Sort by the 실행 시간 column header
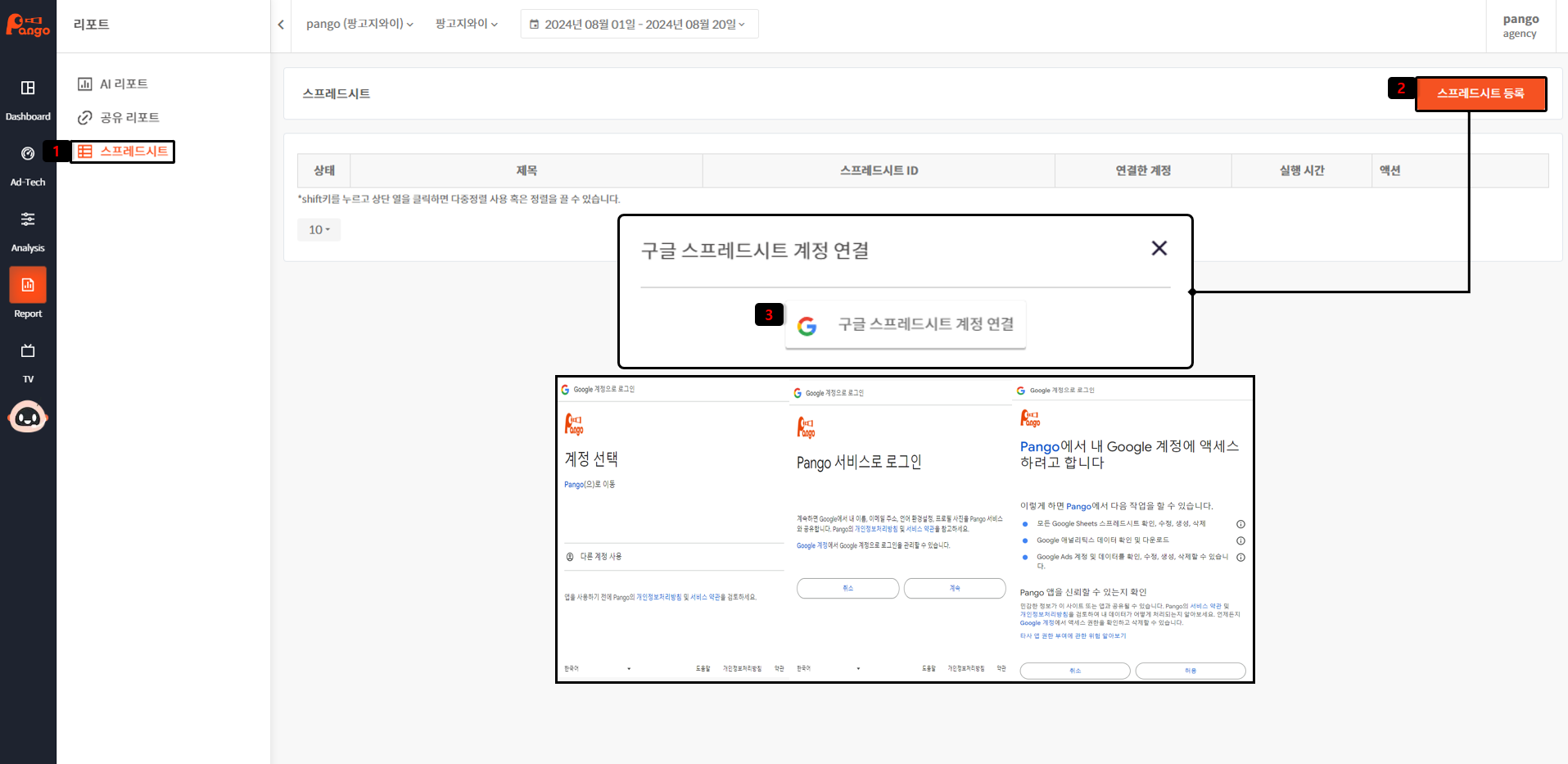 (x=1302, y=170)
